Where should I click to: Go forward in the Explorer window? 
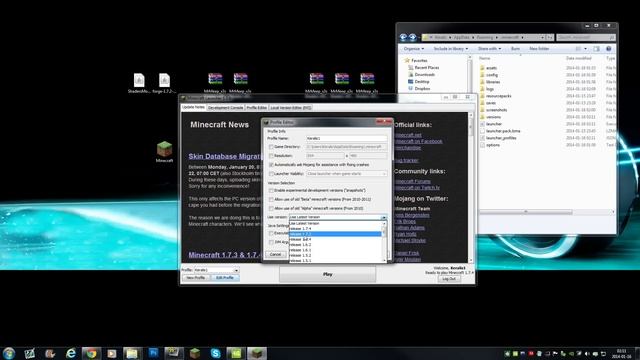413,37
